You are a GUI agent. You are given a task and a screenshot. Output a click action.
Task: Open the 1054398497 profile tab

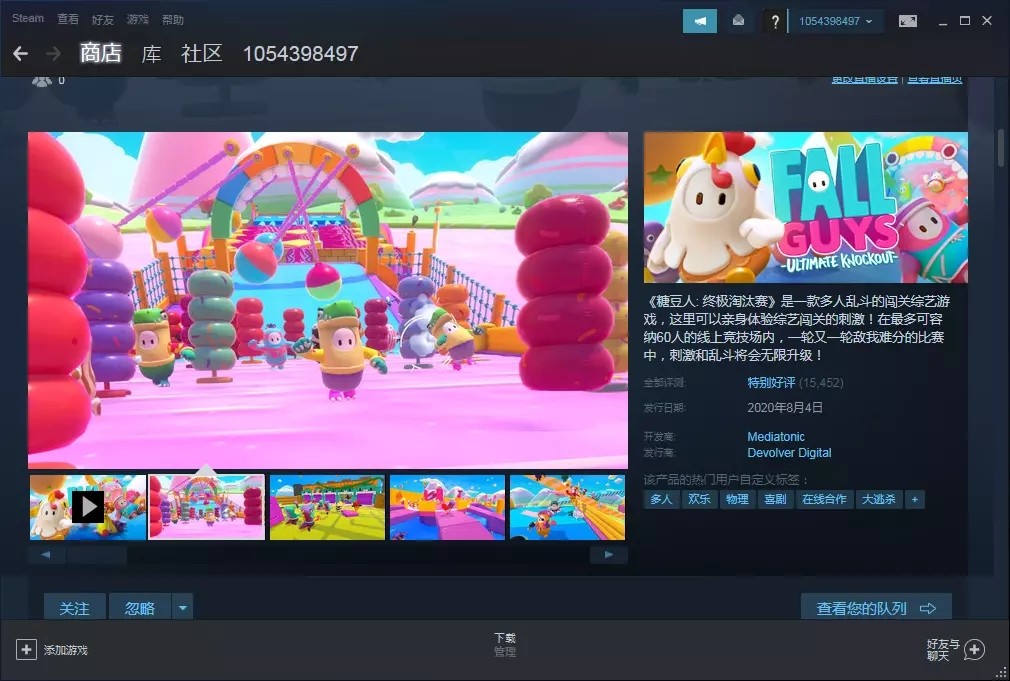[x=300, y=54]
